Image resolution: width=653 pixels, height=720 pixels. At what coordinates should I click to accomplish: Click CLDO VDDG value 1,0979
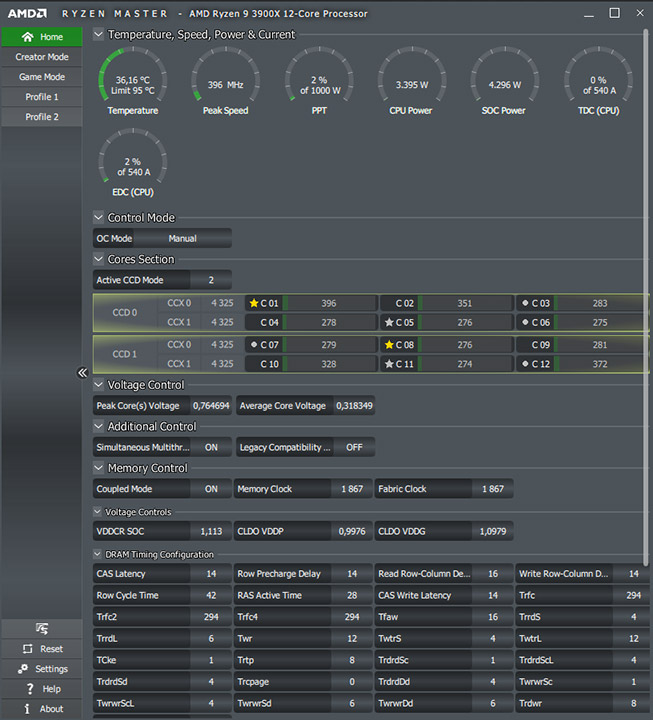tap(493, 531)
